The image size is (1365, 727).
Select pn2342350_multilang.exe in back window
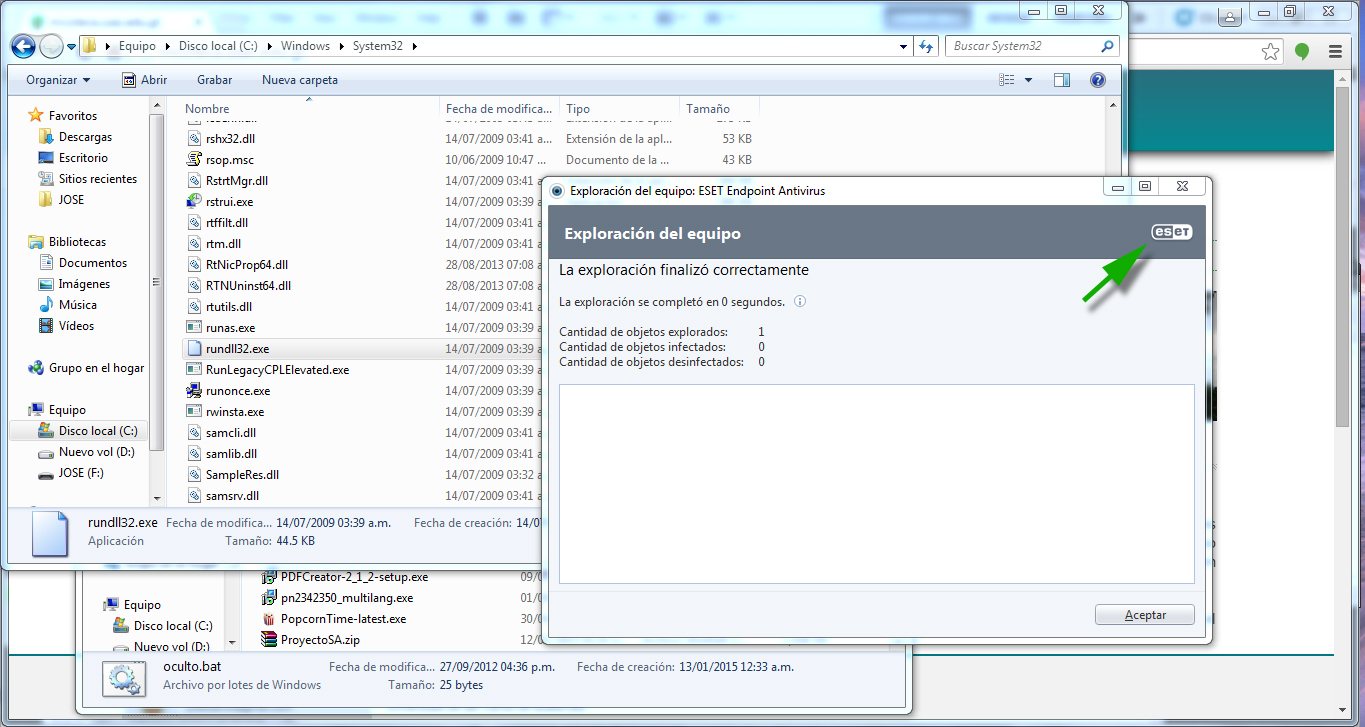[346, 598]
